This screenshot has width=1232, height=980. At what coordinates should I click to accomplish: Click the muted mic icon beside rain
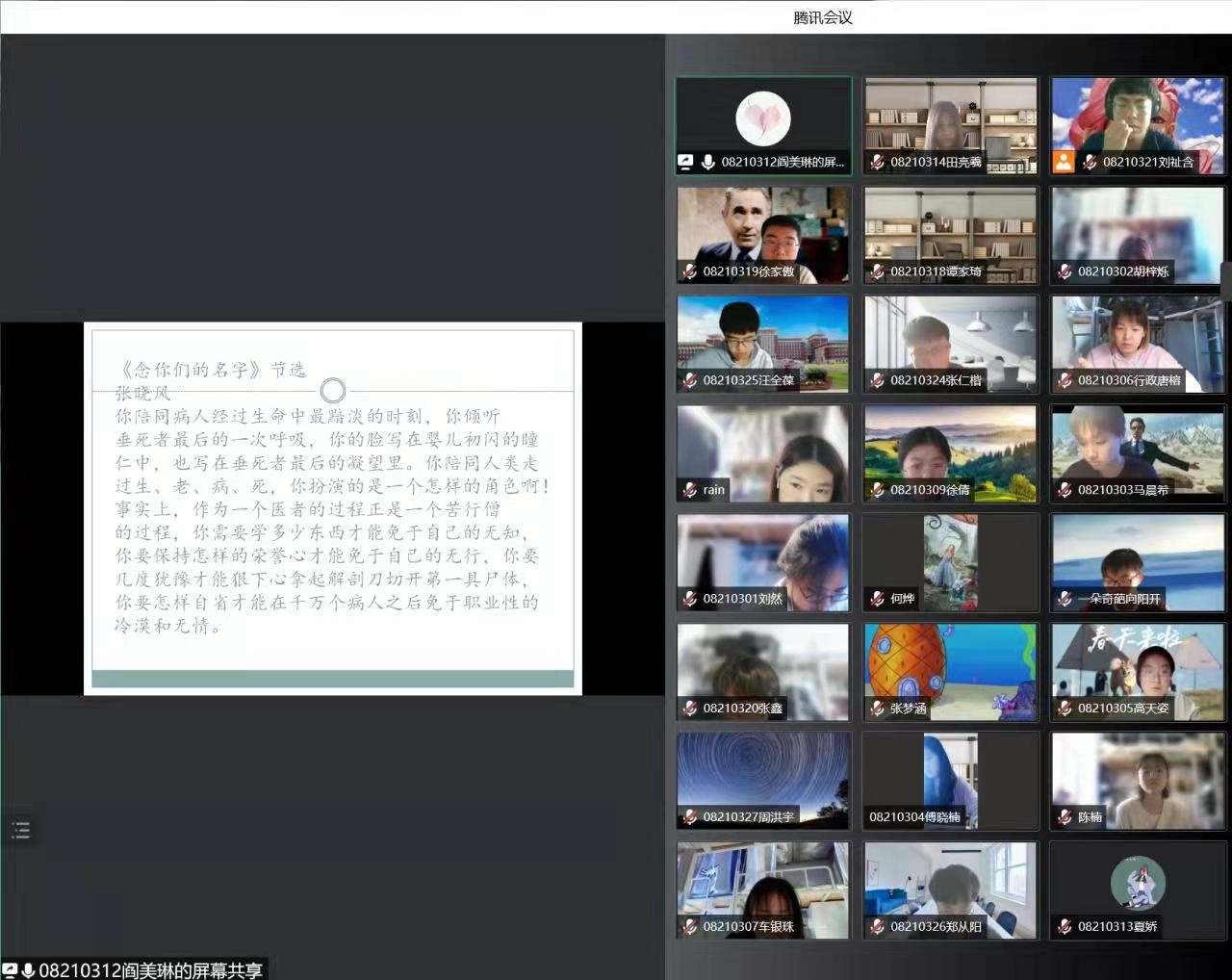pos(689,490)
